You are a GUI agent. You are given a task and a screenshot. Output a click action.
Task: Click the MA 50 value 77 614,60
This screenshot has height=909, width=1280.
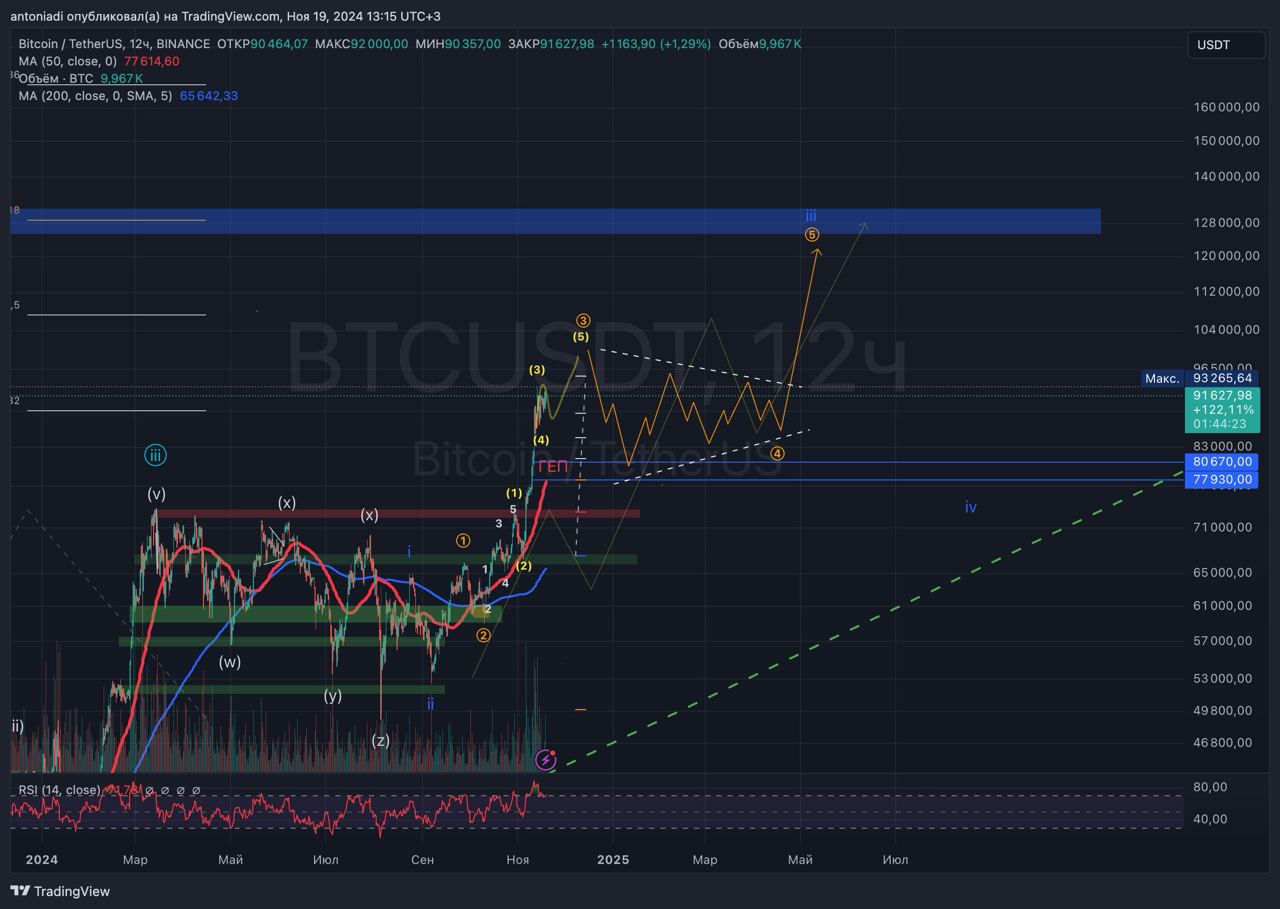(x=152, y=61)
